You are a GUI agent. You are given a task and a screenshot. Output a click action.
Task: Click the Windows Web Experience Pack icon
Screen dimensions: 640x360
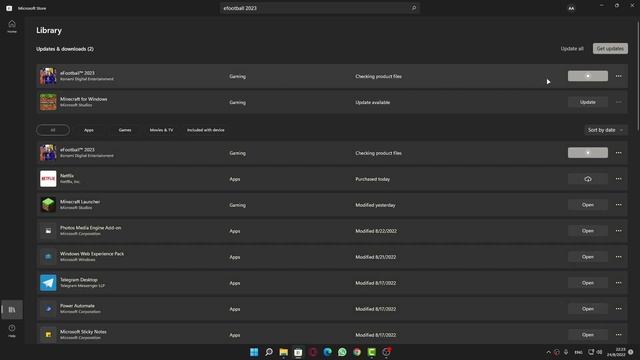click(x=48, y=257)
